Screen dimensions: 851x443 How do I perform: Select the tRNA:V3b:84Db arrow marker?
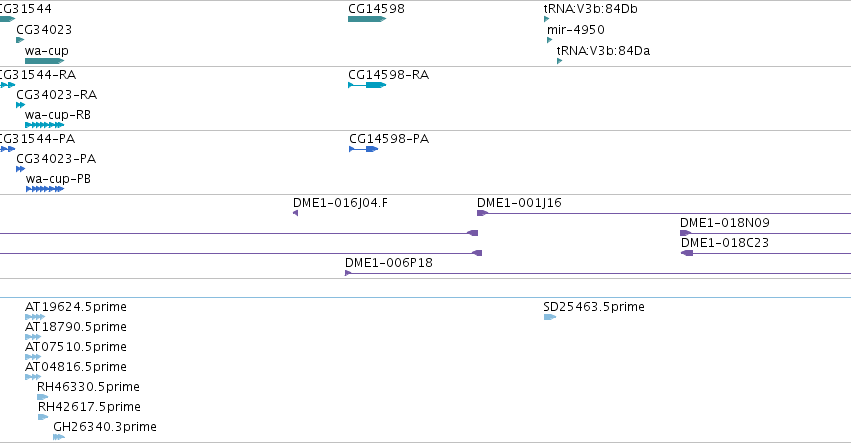coord(547,19)
